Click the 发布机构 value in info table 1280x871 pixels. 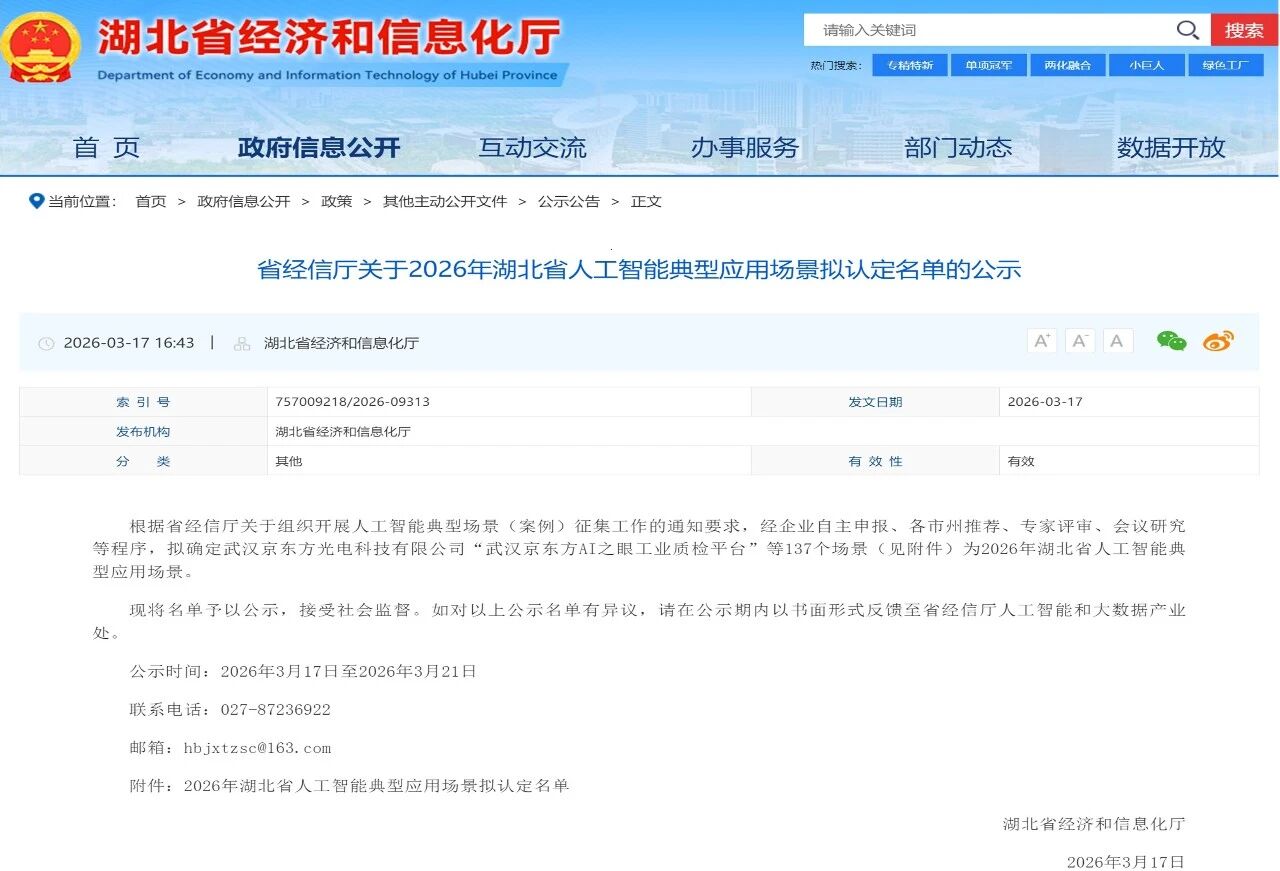(343, 432)
